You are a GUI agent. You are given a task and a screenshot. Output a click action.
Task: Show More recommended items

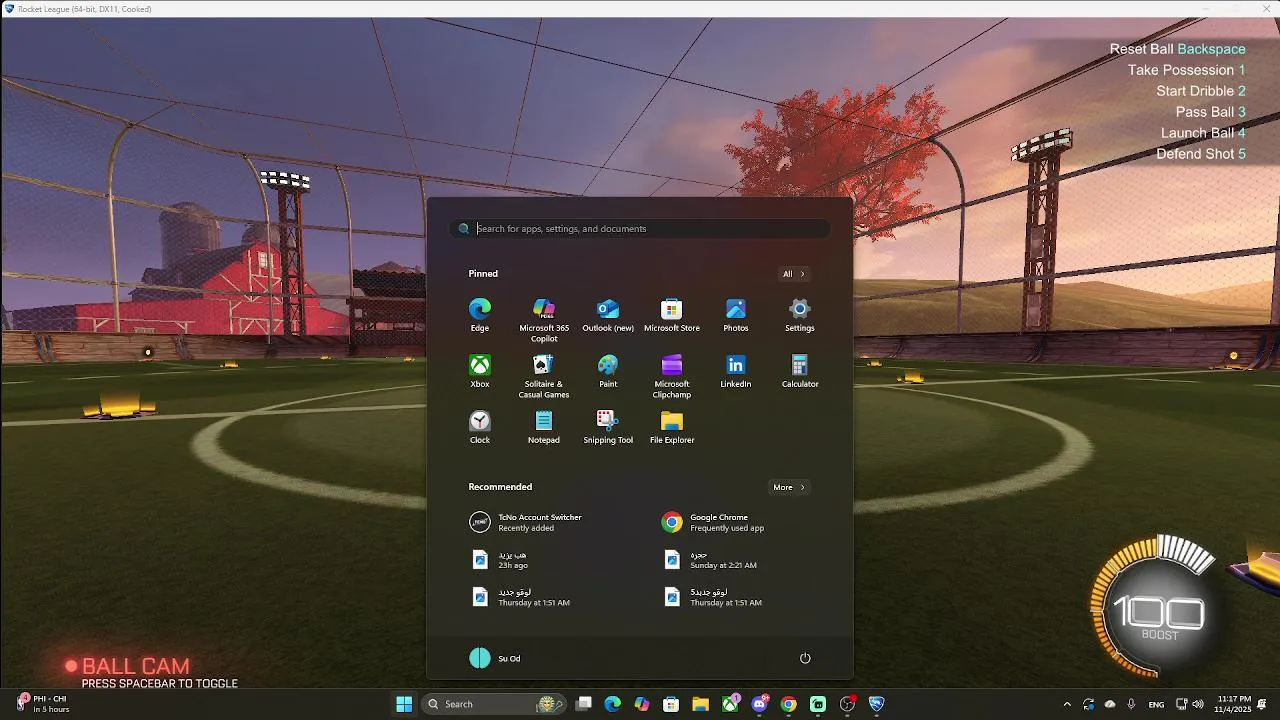(789, 487)
